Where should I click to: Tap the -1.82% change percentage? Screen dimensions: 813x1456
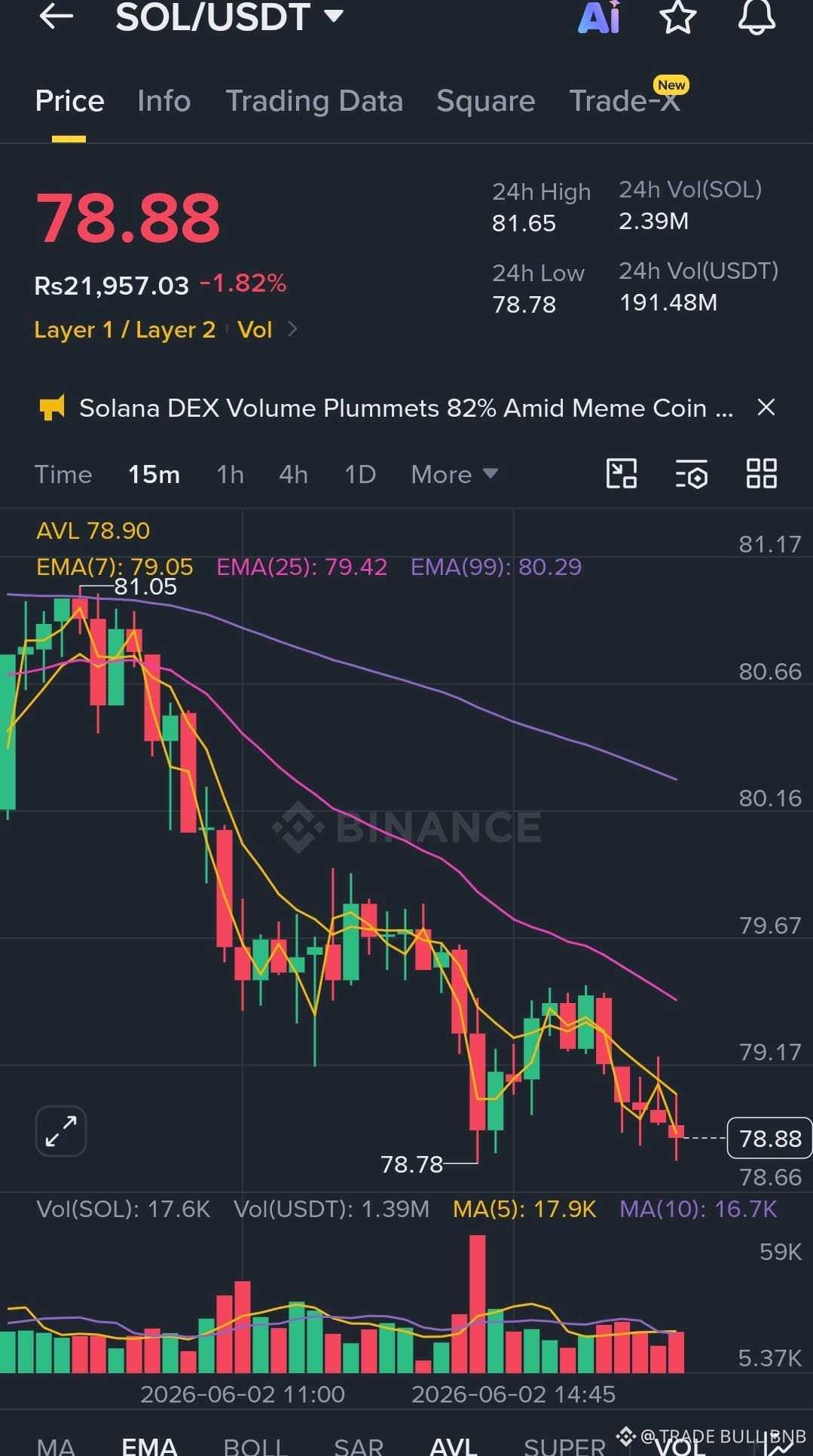(243, 283)
